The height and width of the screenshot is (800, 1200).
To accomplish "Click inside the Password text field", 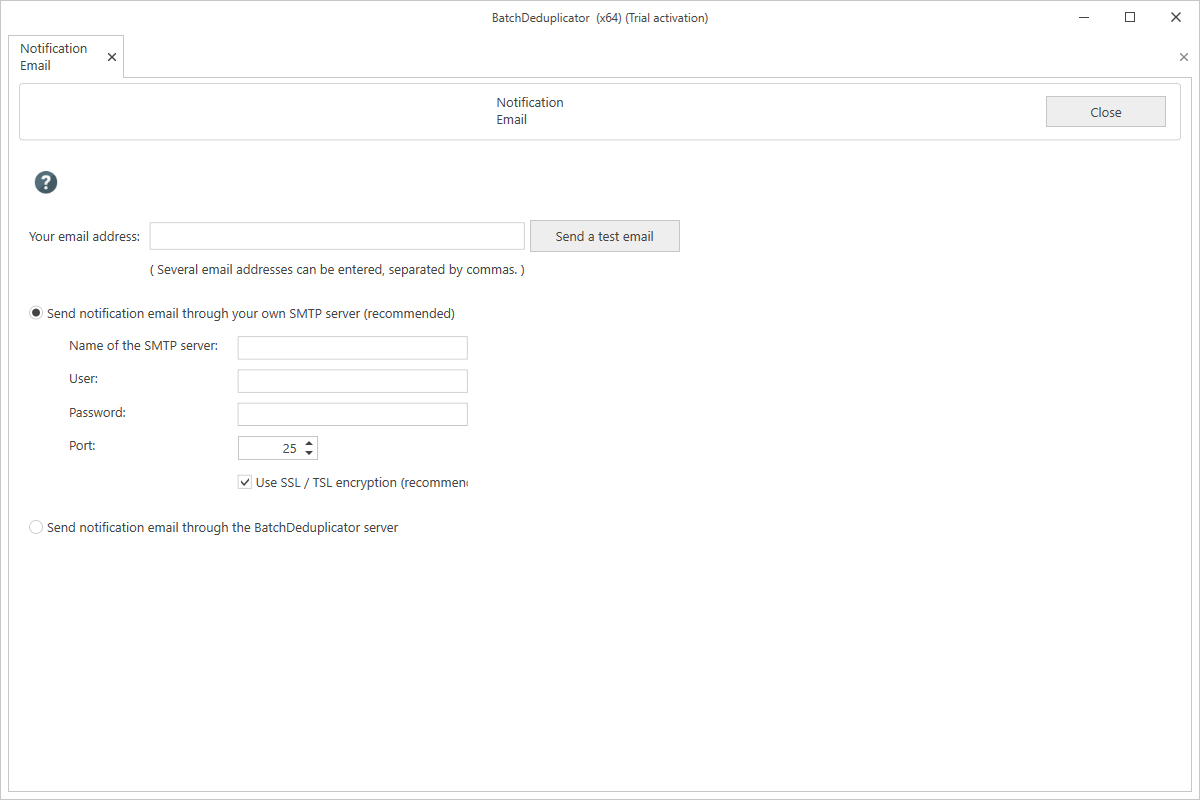I will click(352, 413).
